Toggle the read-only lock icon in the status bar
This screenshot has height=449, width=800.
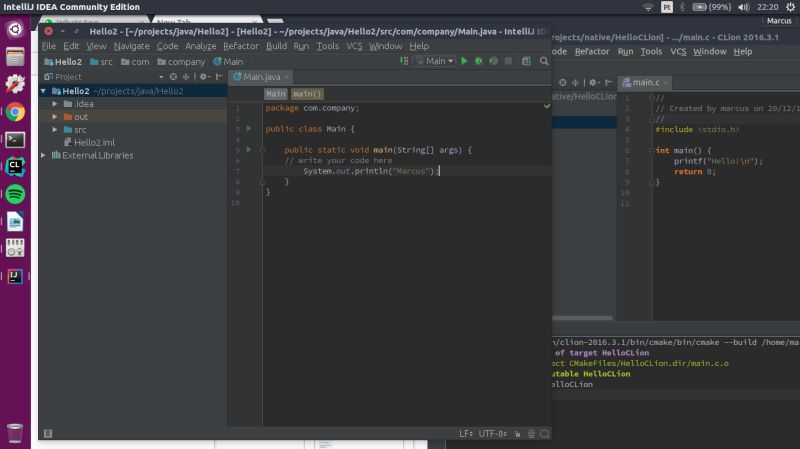click(517, 434)
